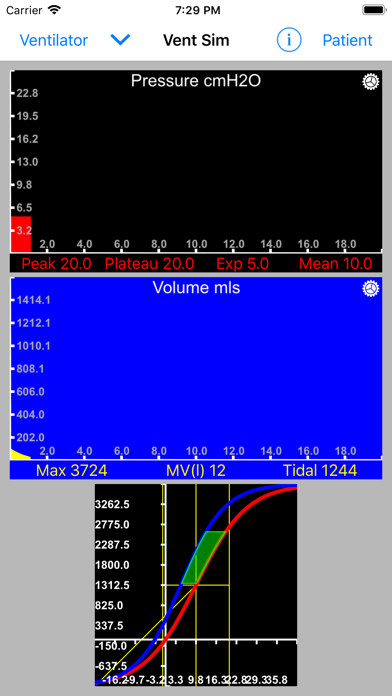Screen dimensions: 392x696
Task: Click the green loop area in compliance graph
Action: point(204,557)
